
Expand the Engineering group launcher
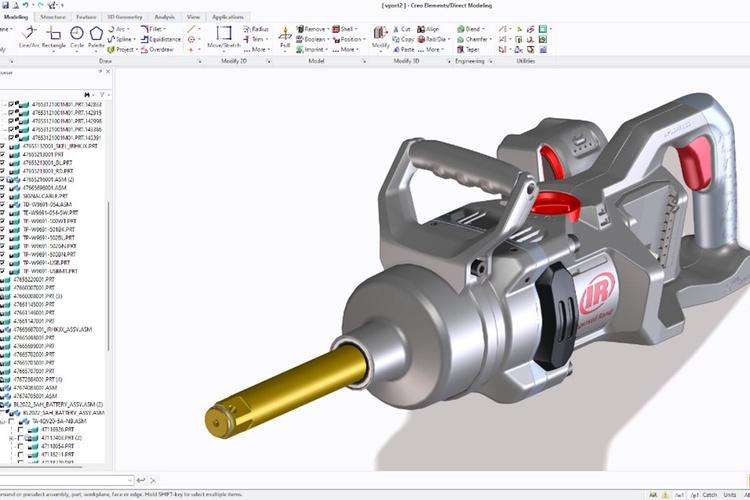pyautogui.click(x=491, y=61)
